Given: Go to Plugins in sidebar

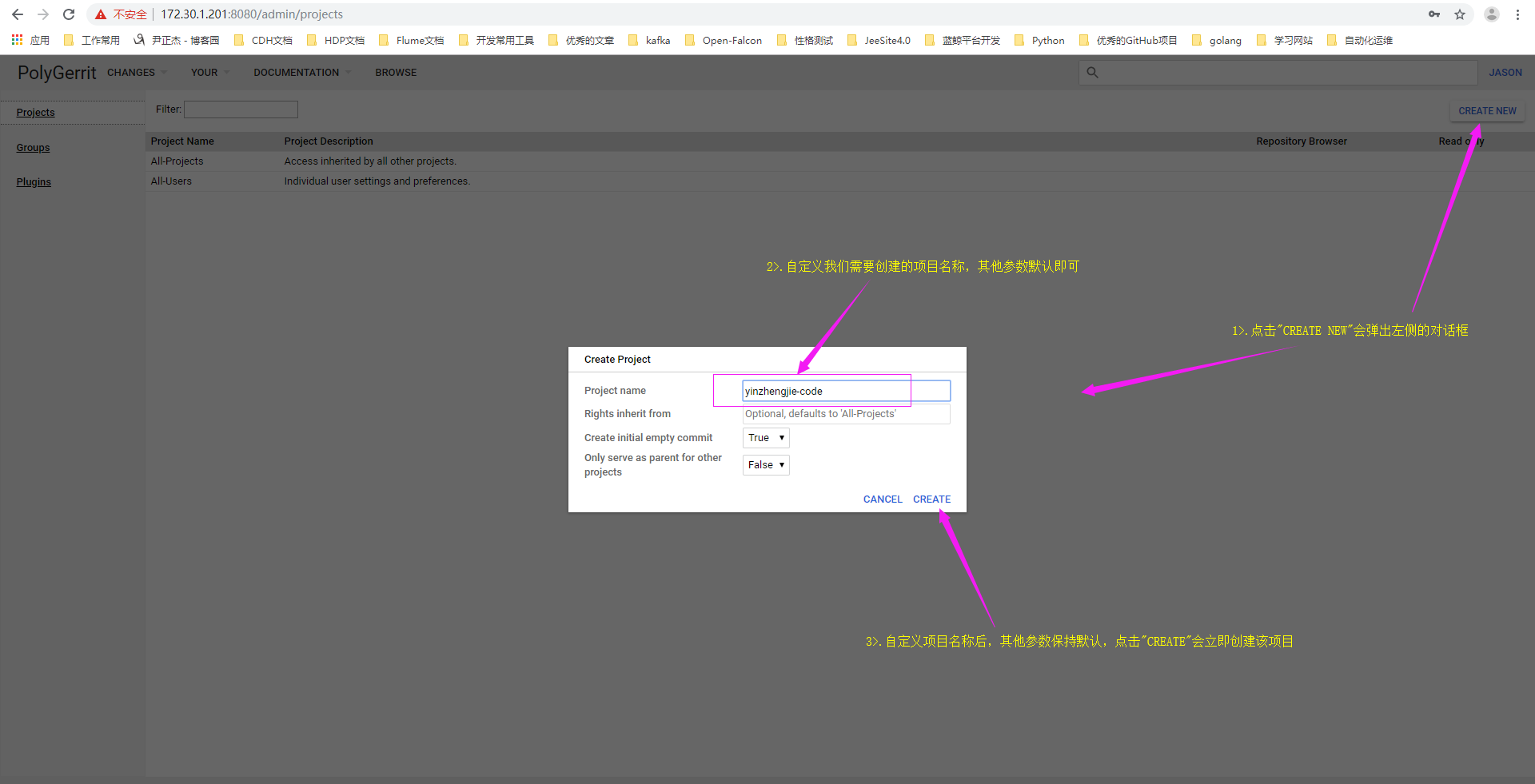Looking at the screenshot, I should click(34, 182).
